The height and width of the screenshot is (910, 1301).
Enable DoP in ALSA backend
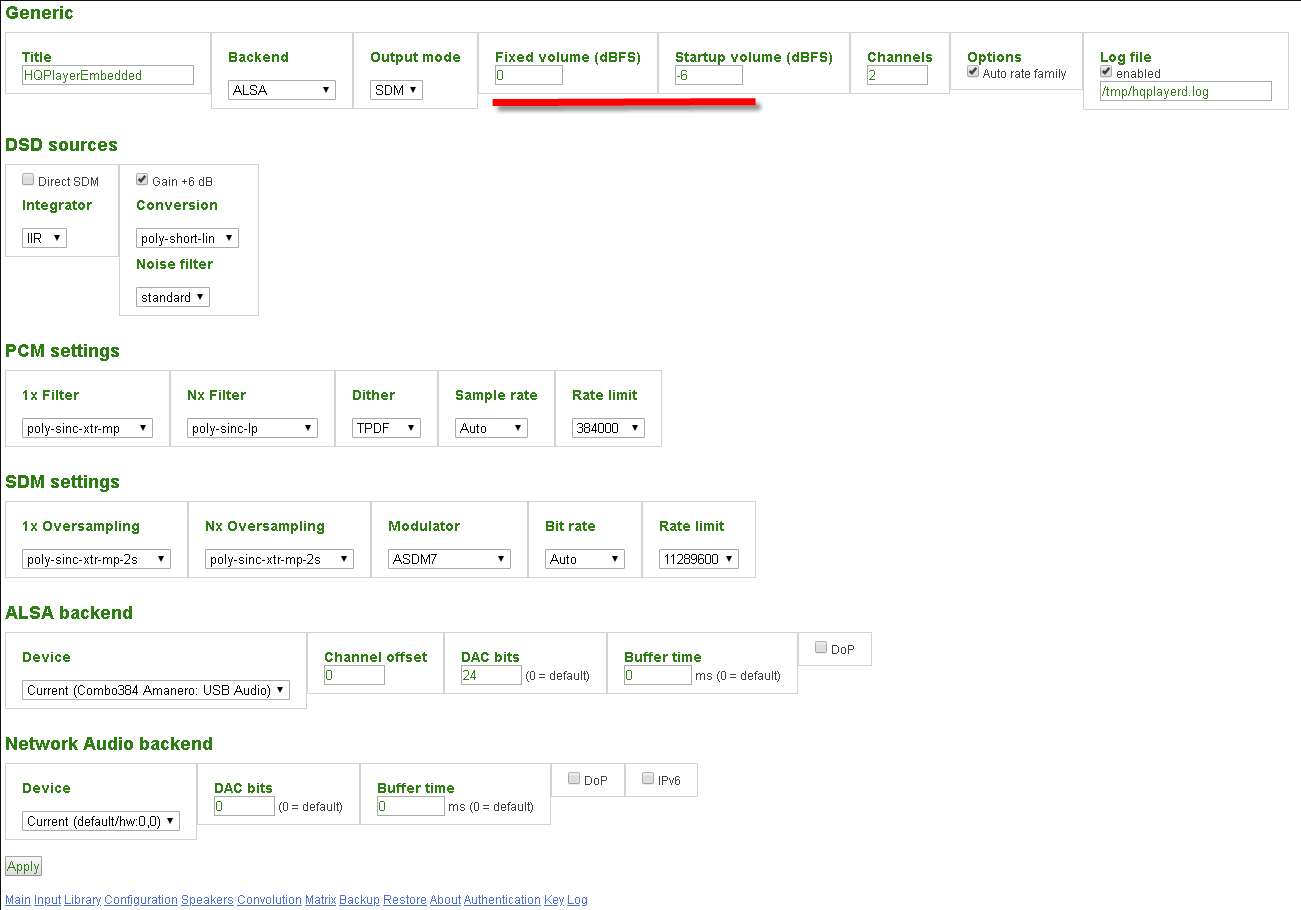coord(821,648)
